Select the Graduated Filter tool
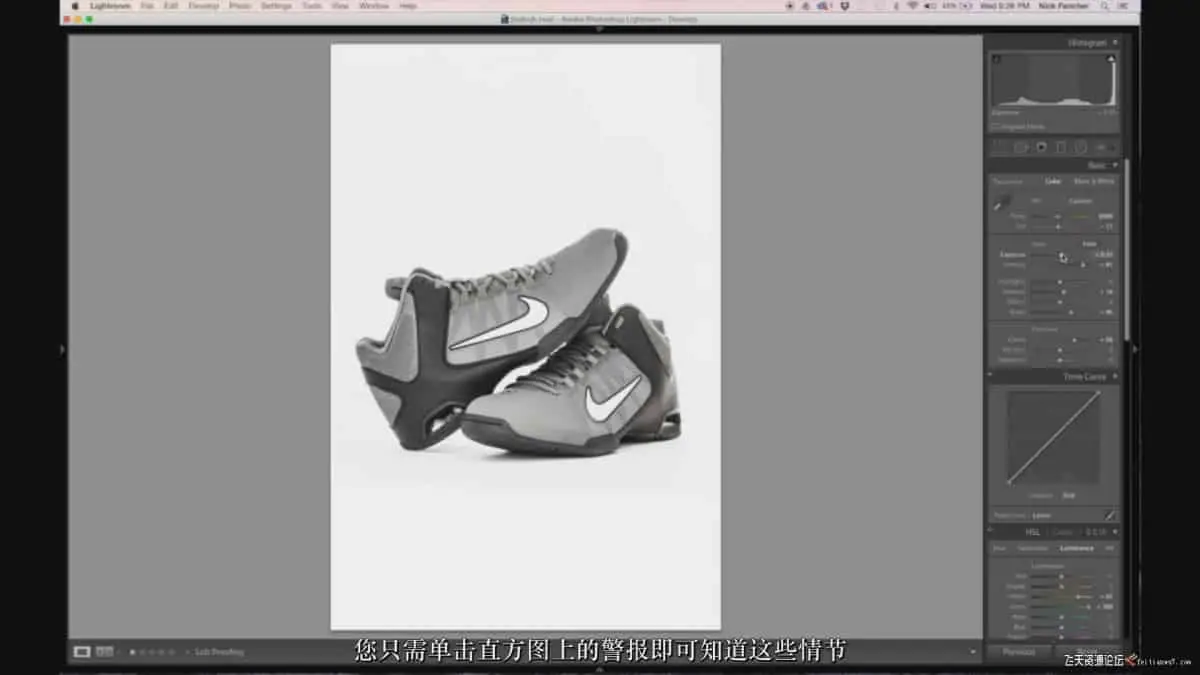 1061,147
